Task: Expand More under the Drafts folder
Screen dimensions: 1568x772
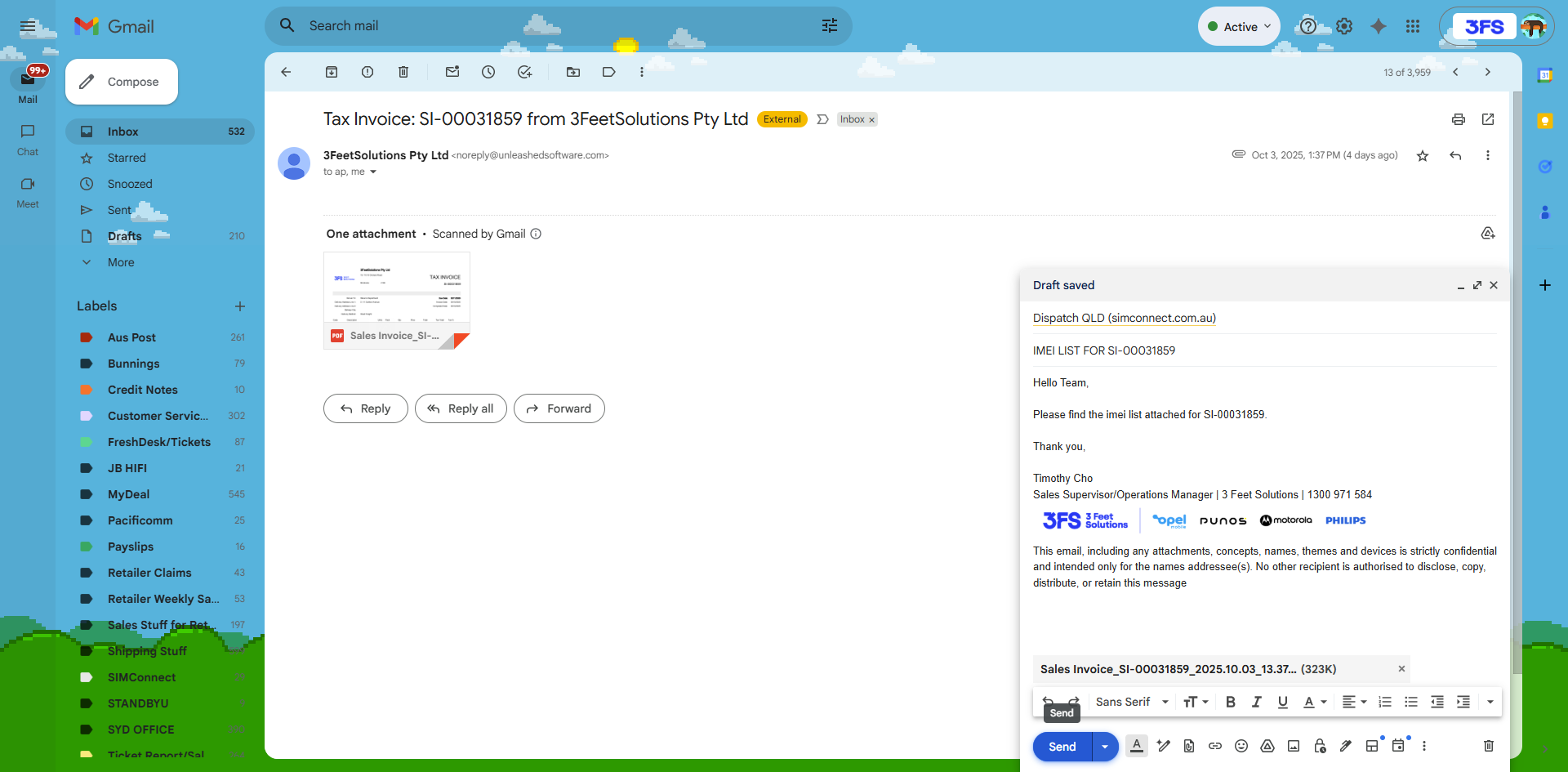Action: [x=120, y=262]
